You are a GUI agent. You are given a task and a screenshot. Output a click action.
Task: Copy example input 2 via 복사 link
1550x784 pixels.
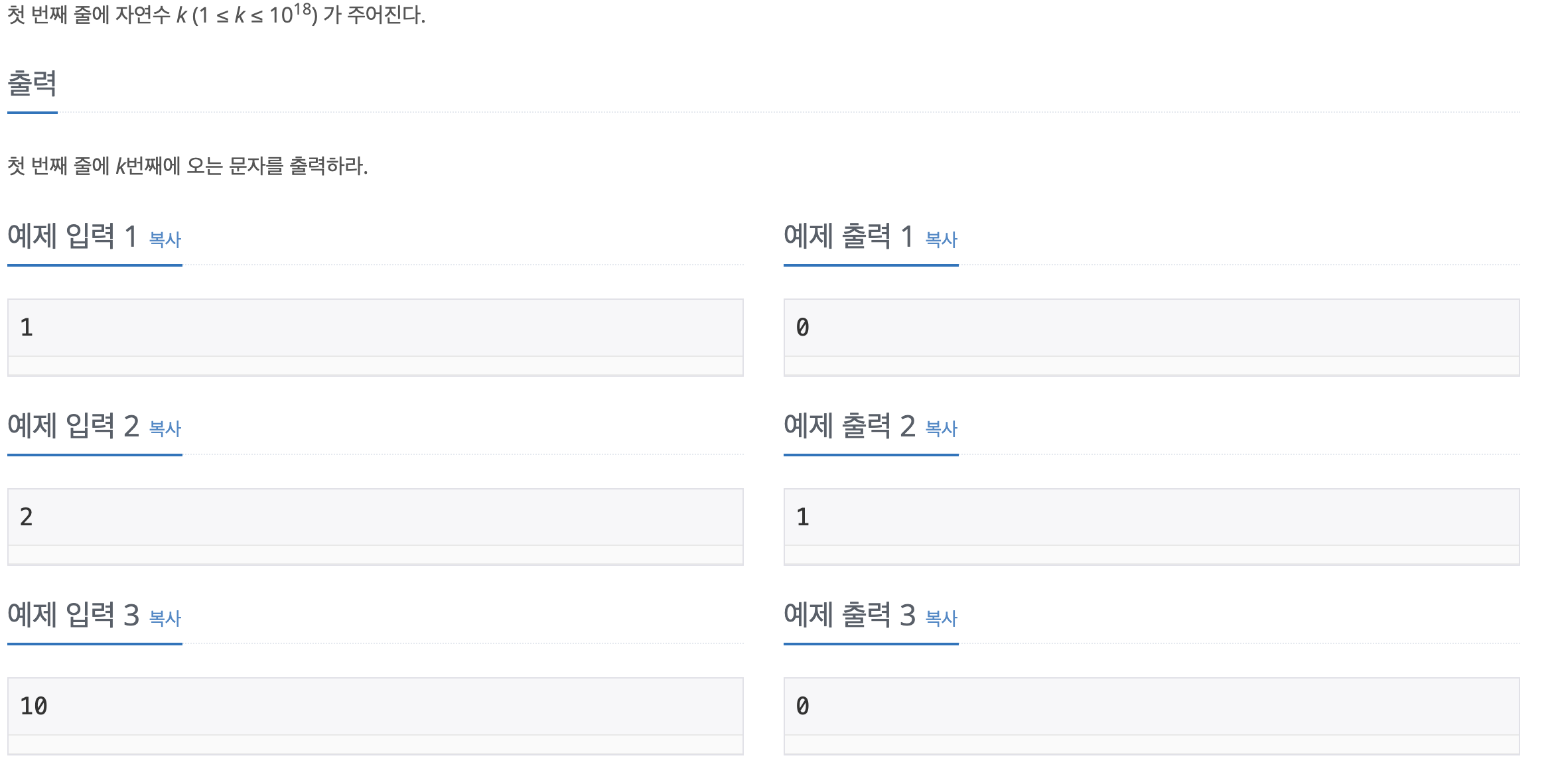click(165, 428)
